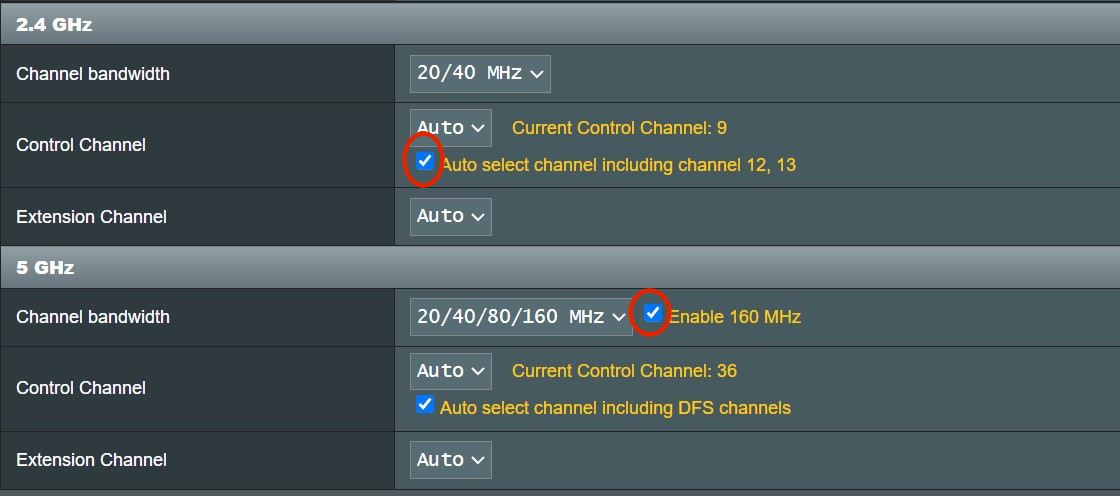This screenshot has height=496, width=1120.
Task: Click the "Auto select channel including channel 12, 13" text
Action: (618, 165)
